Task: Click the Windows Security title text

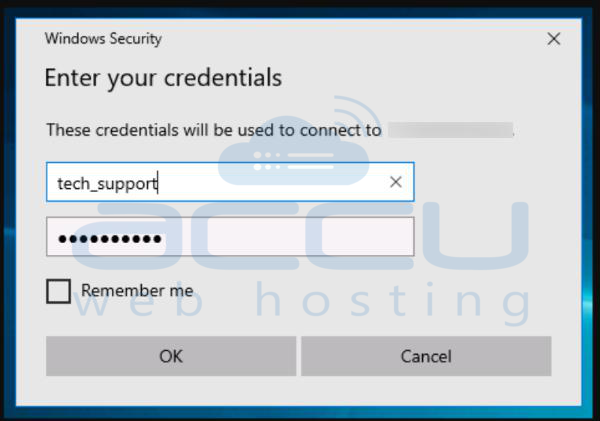Action: [x=103, y=39]
